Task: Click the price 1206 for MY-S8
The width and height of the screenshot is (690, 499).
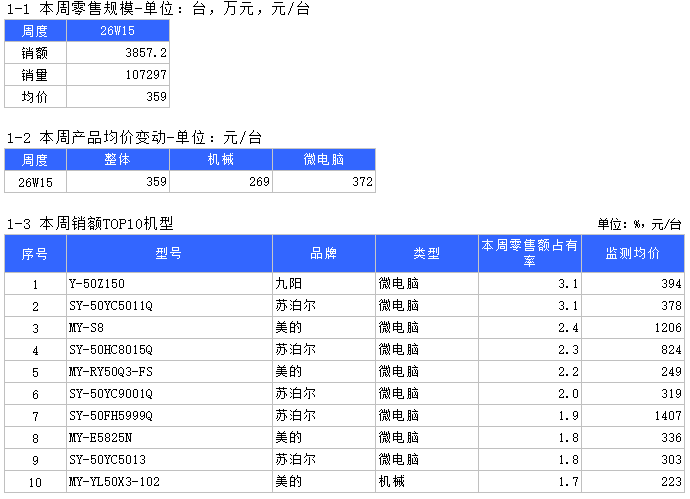Action: pos(633,327)
